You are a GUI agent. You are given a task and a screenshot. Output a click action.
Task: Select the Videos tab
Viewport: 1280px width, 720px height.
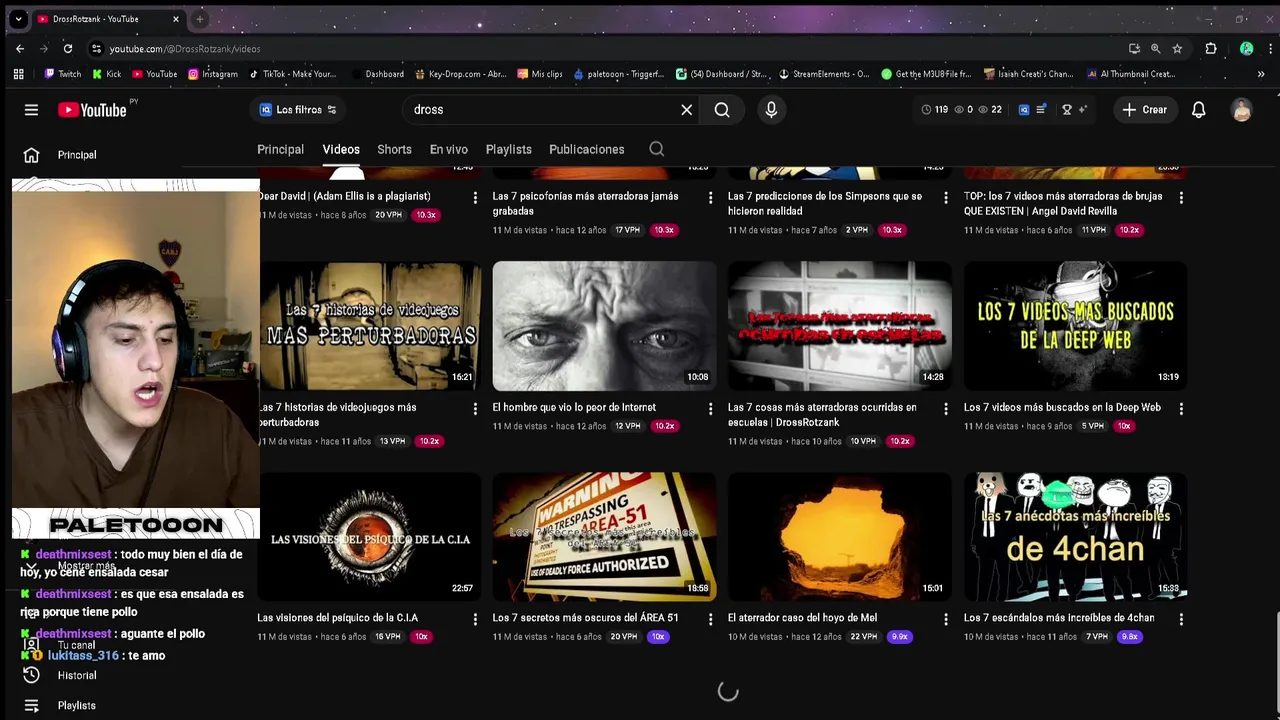[341, 149]
